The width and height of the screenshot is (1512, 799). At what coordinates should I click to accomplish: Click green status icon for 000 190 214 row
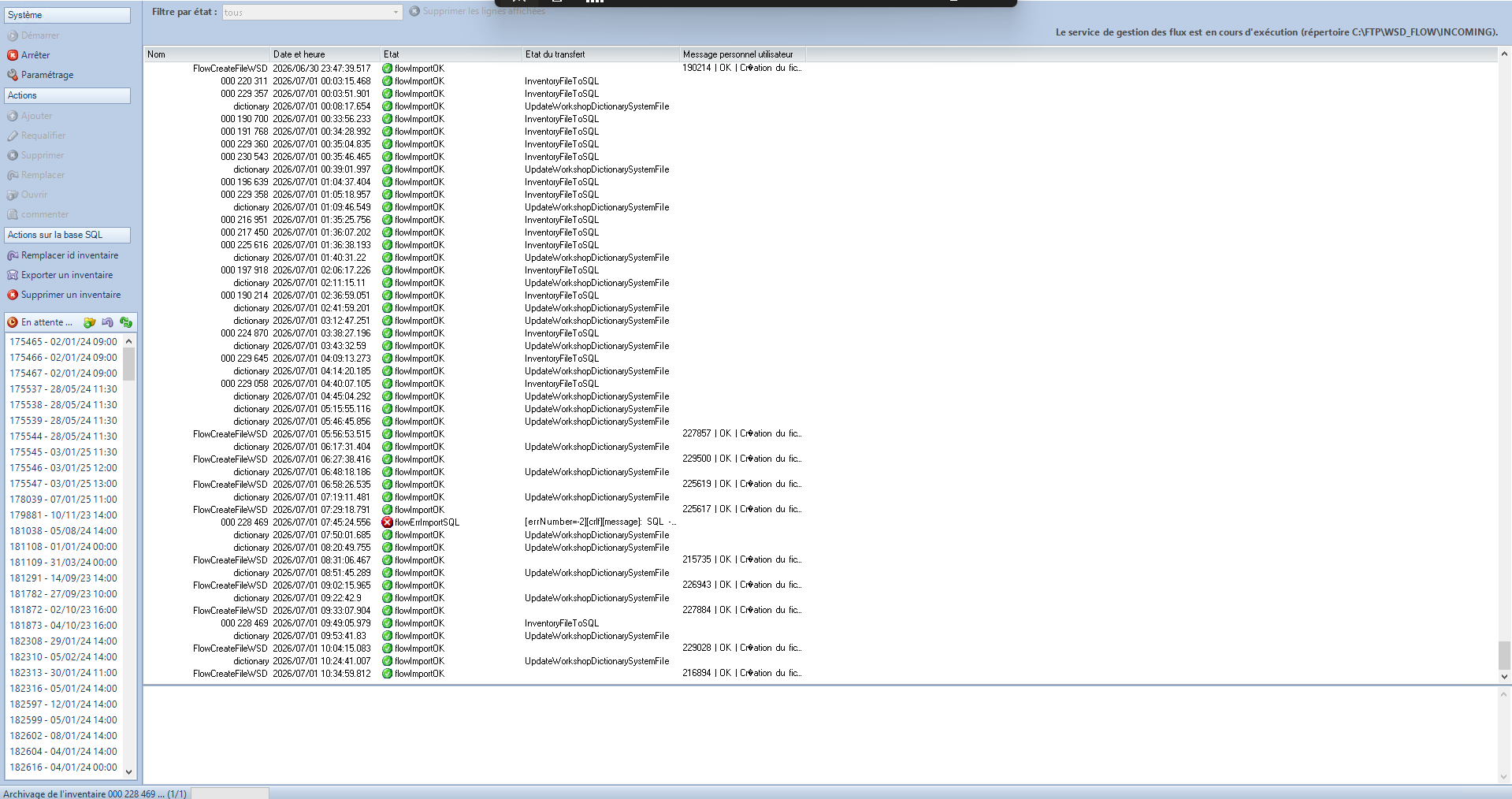pyautogui.click(x=388, y=295)
